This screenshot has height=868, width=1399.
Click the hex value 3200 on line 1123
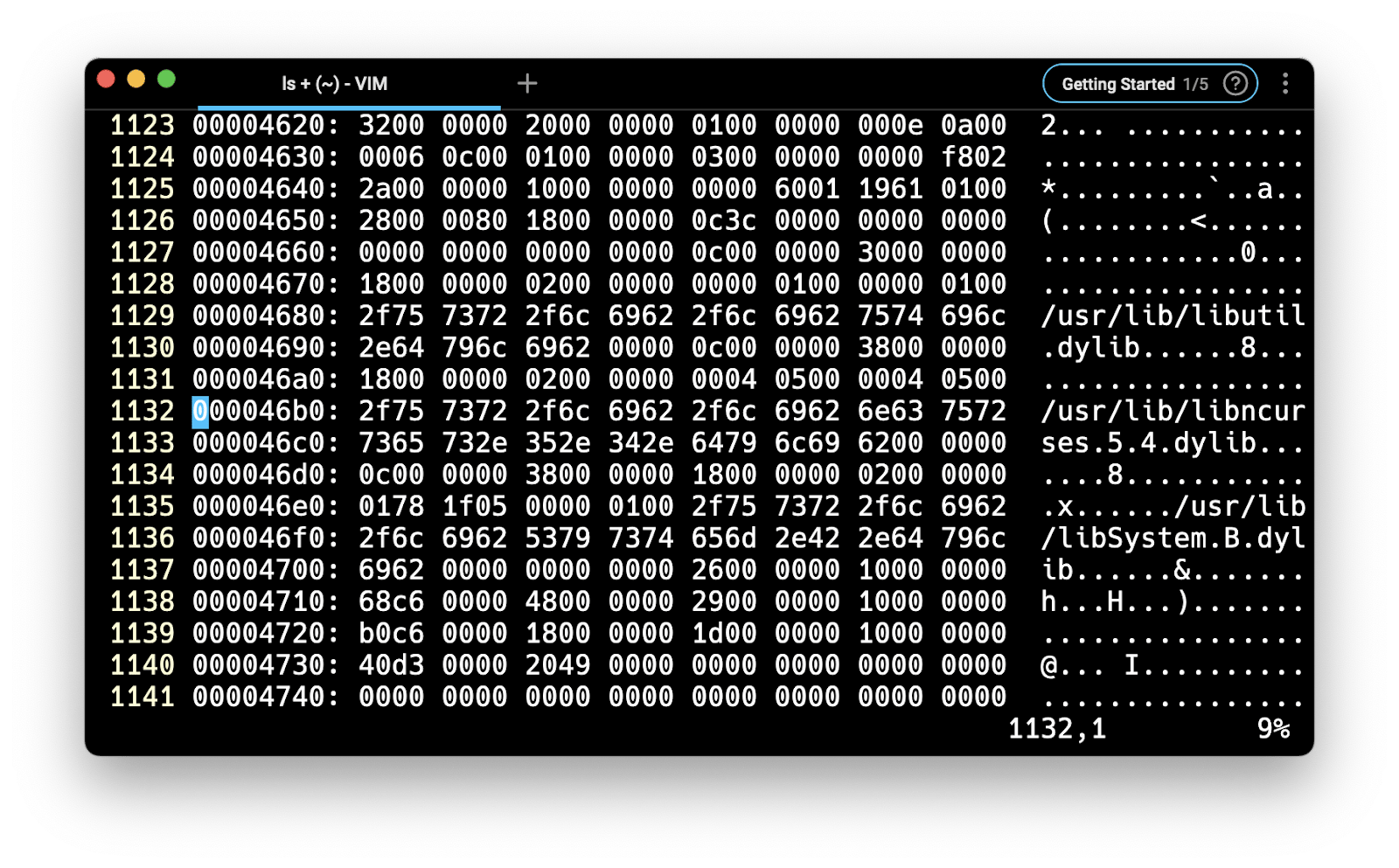pos(391,126)
